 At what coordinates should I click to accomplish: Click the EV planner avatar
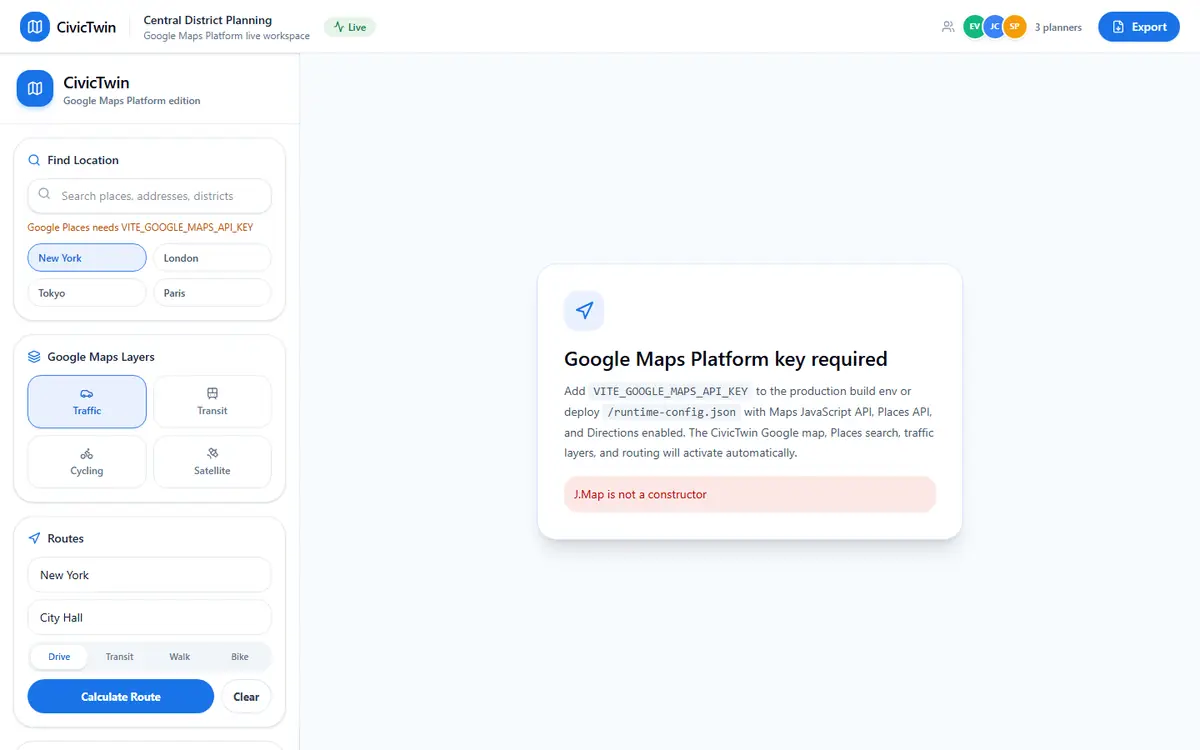(x=974, y=27)
